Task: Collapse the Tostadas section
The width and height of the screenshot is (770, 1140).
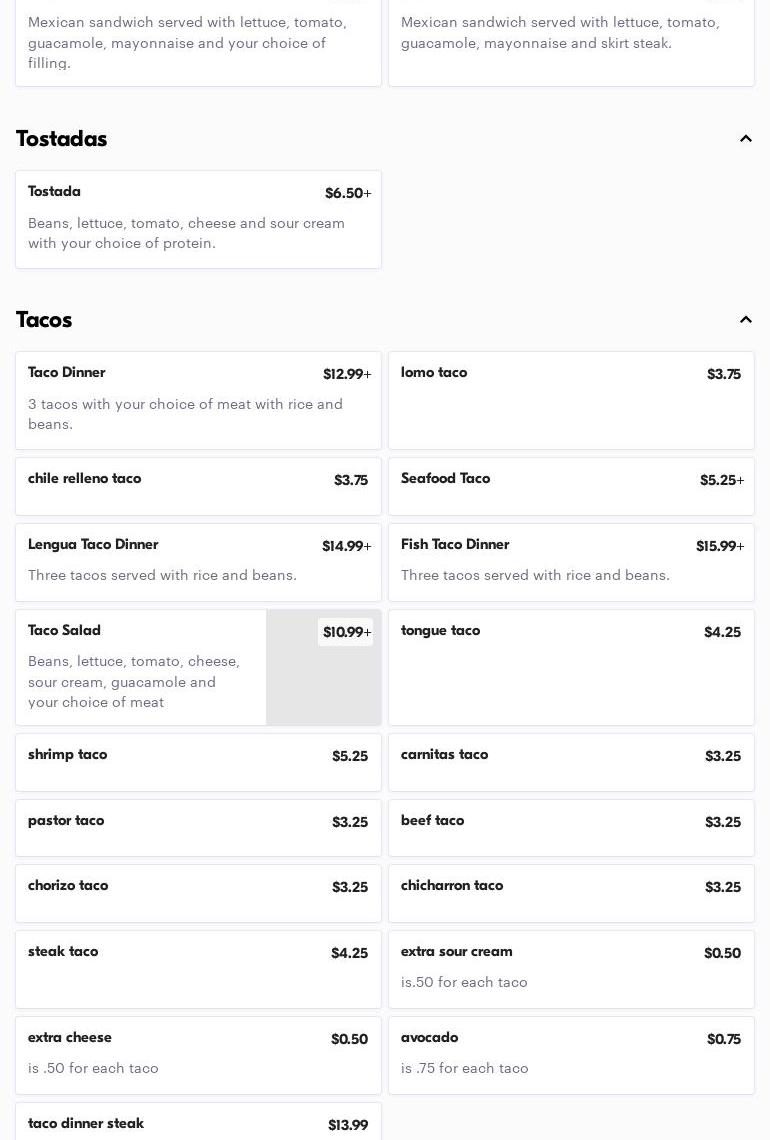Action: pyautogui.click(x=745, y=139)
